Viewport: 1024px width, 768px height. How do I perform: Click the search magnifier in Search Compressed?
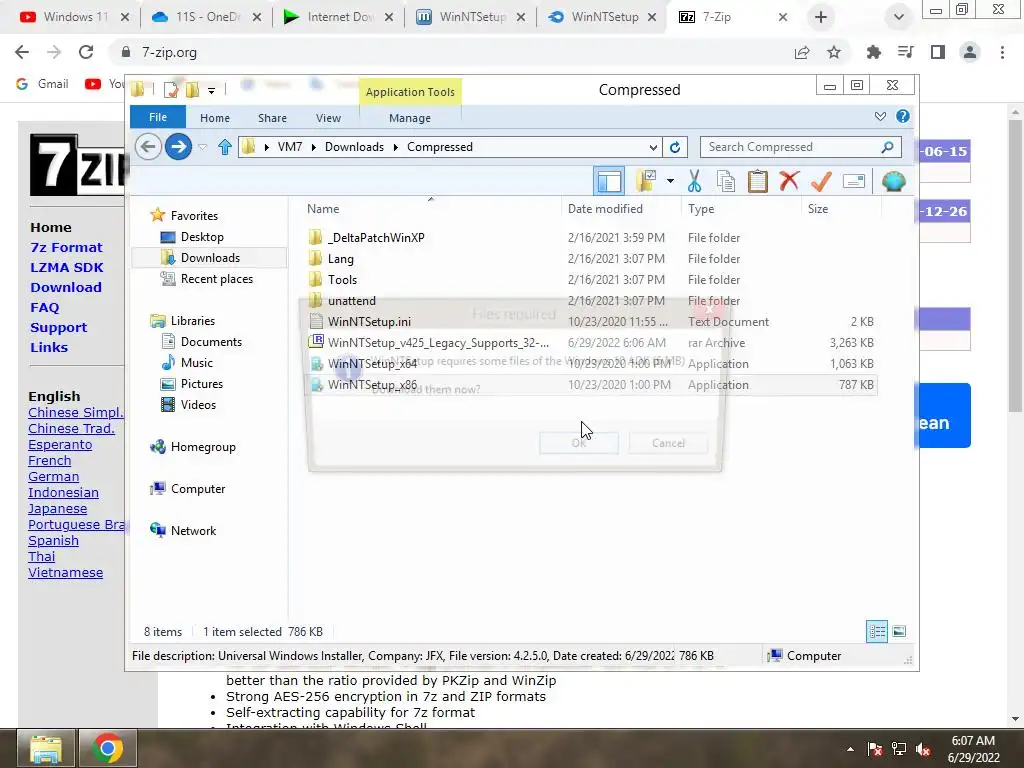(x=887, y=147)
